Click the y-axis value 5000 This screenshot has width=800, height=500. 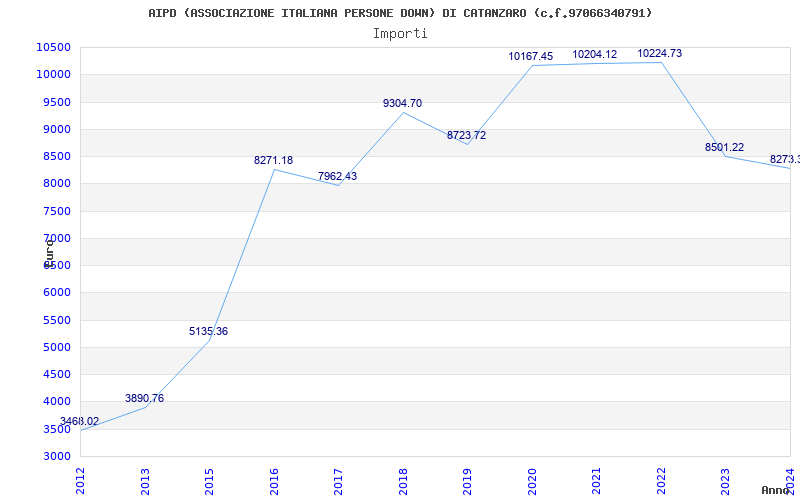point(57,347)
